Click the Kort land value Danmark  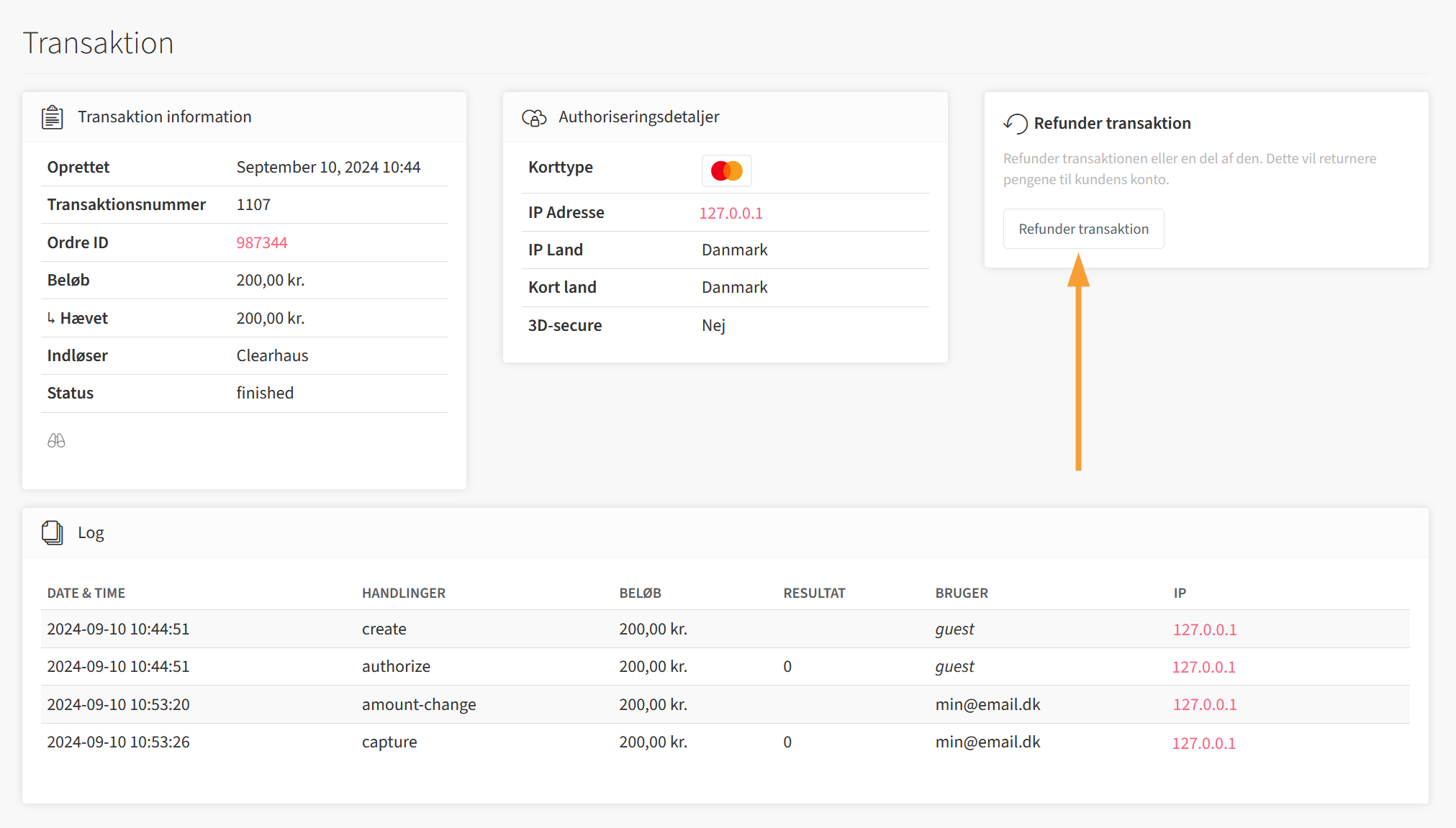coord(735,287)
